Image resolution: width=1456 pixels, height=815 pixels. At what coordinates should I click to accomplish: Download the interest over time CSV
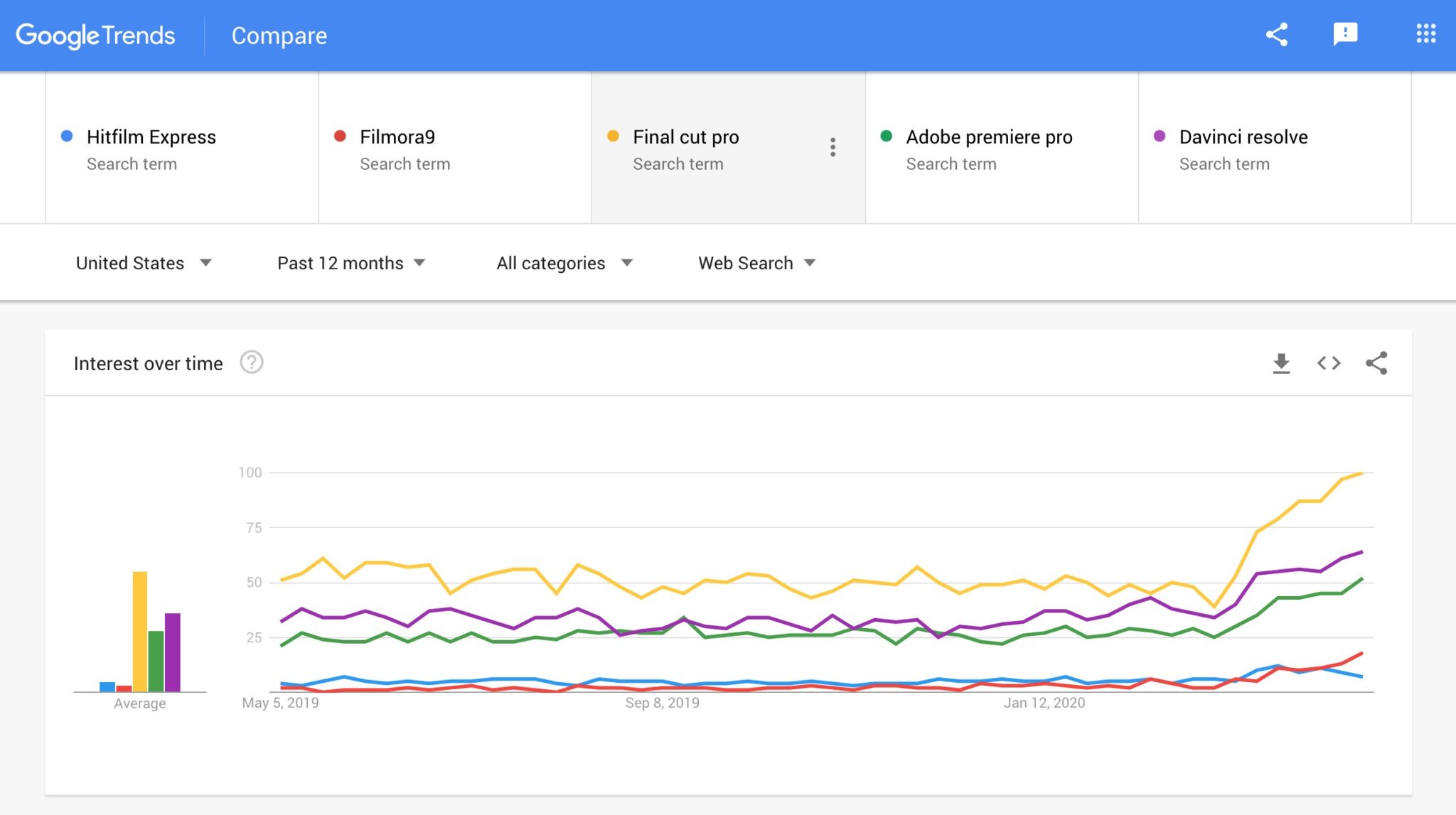(1281, 363)
